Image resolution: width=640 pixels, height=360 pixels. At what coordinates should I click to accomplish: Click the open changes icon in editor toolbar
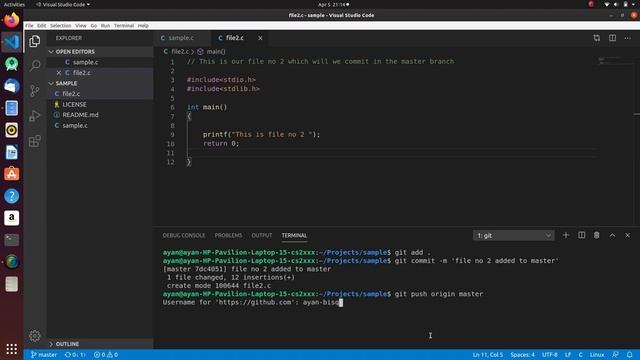[597, 38]
